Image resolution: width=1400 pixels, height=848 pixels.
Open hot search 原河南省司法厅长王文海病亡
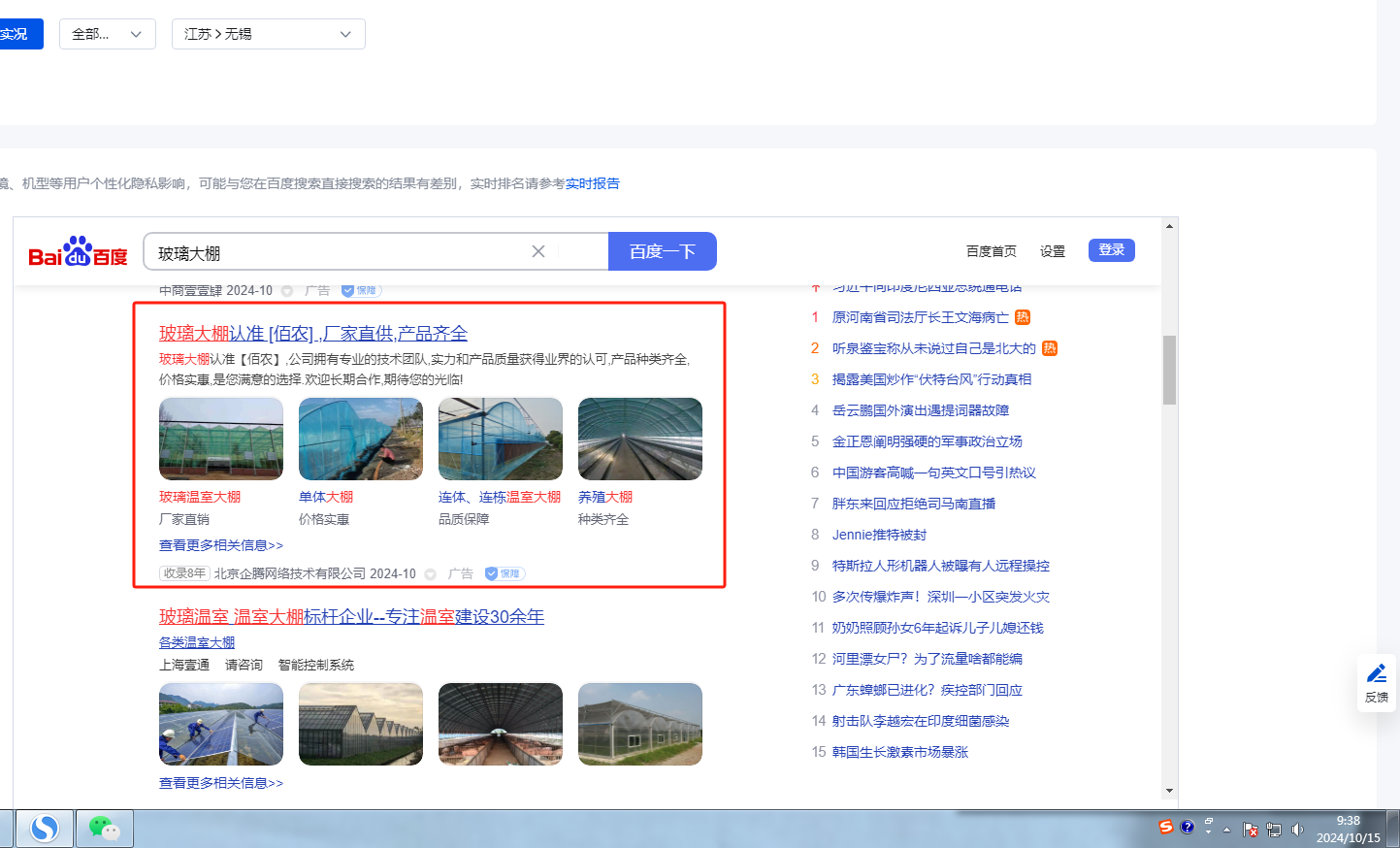(x=921, y=317)
